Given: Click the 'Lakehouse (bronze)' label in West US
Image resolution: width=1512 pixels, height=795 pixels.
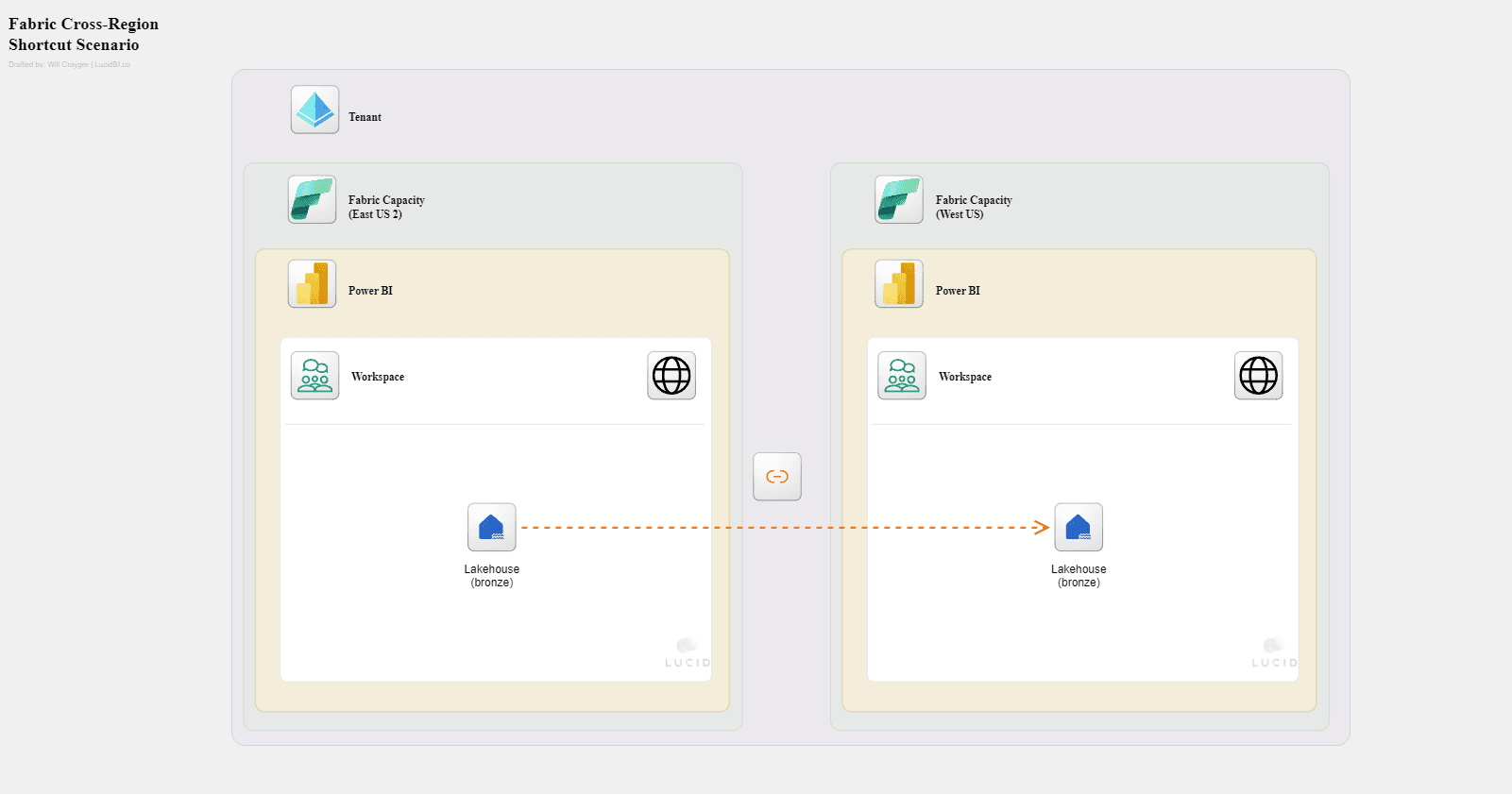Looking at the screenshot, I should (1079, 576).
